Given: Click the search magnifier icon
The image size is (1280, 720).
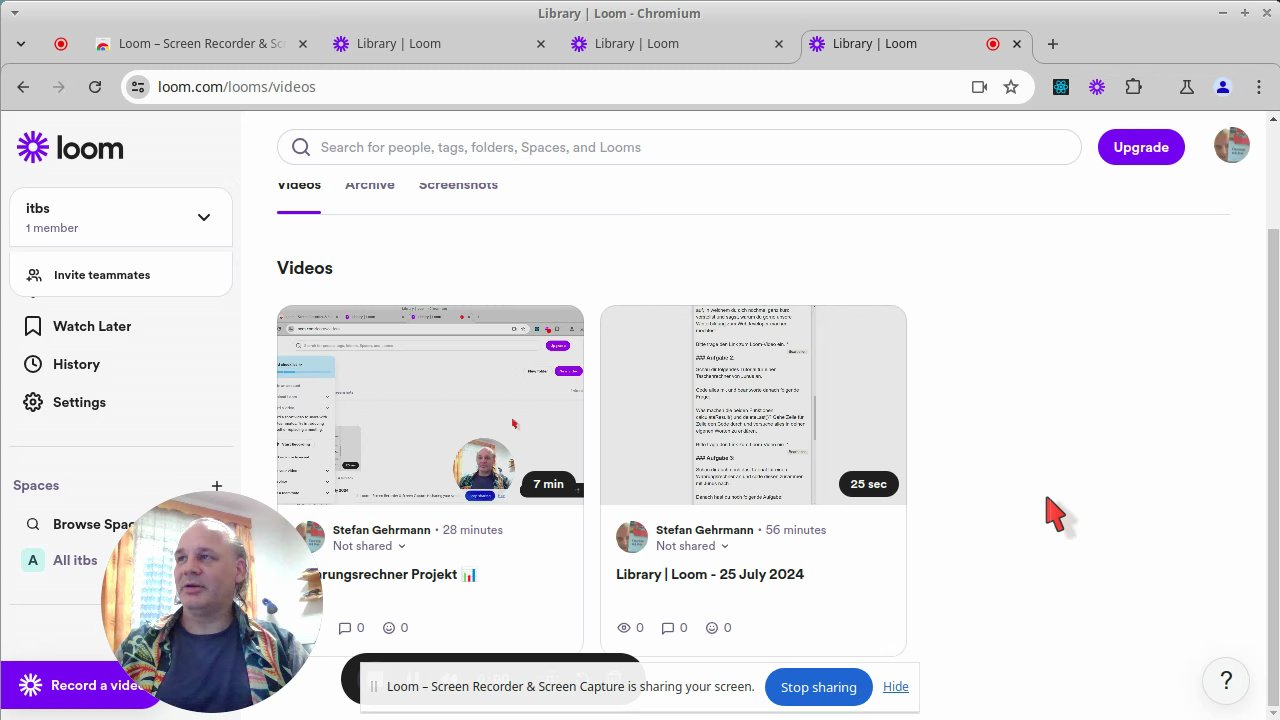Looking at the screenshot, I should (301, 147).
